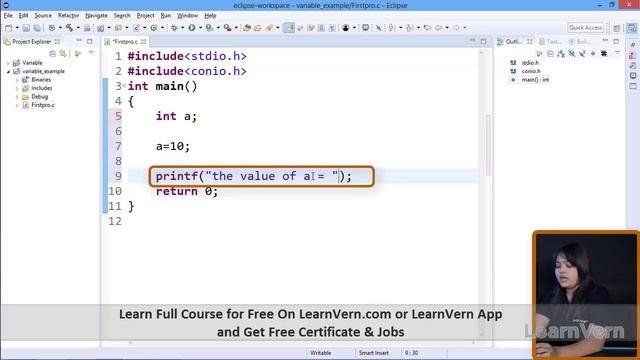Click the Project Explorer filter icon
This screenshot has width=640, height=360.
pyautogui.click(x=78, y=53)
